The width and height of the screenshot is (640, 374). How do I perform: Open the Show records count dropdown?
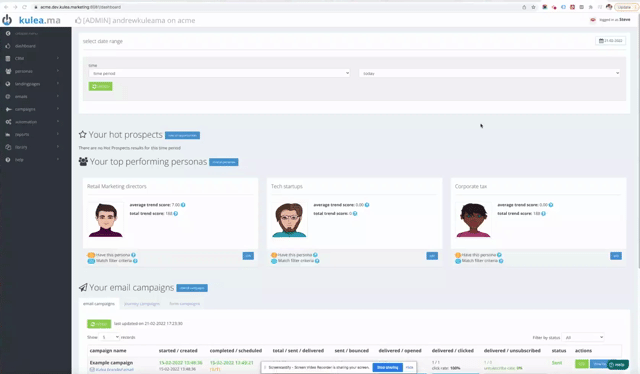point(109,337)
